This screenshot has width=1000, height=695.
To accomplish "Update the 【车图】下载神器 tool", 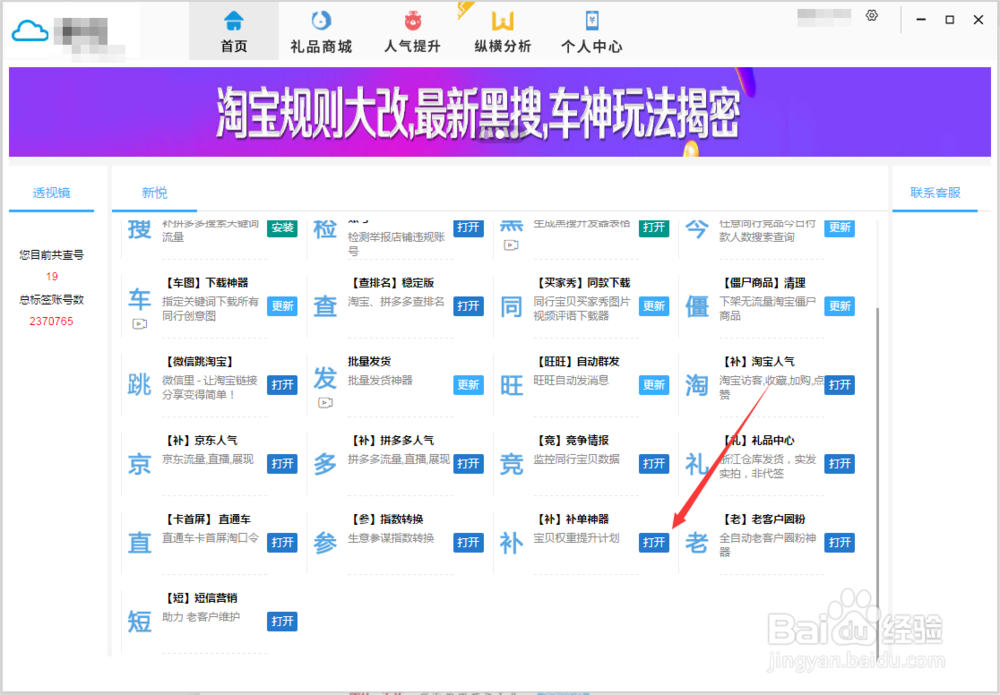I will [x=282, y=306].
